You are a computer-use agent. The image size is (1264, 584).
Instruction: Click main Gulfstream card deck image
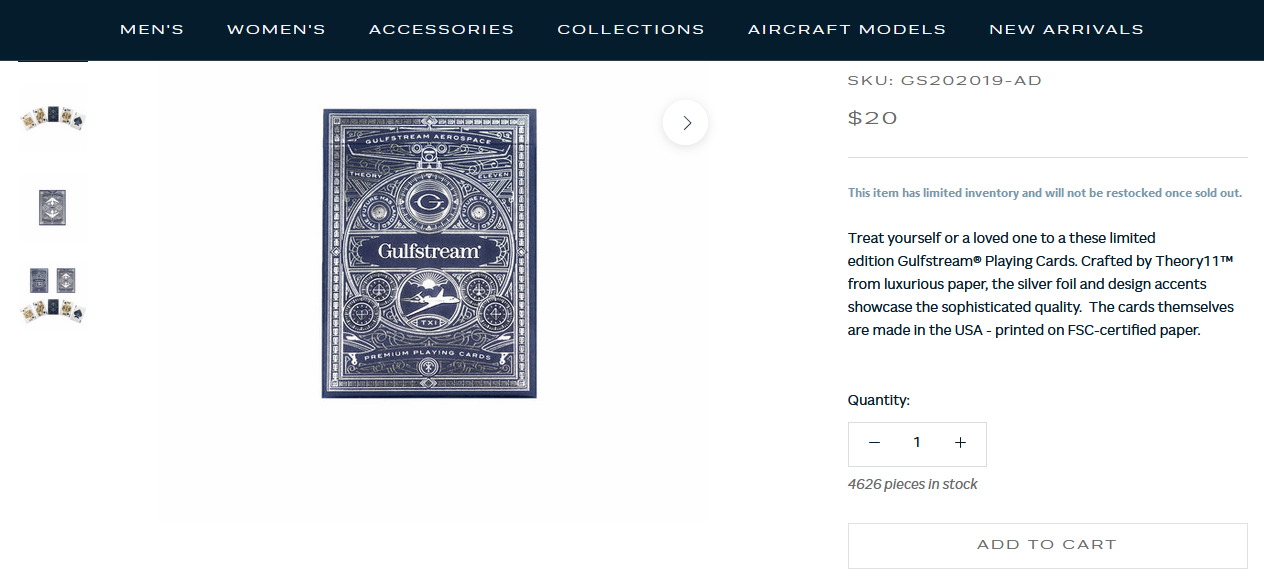click(x=429, y=253)
